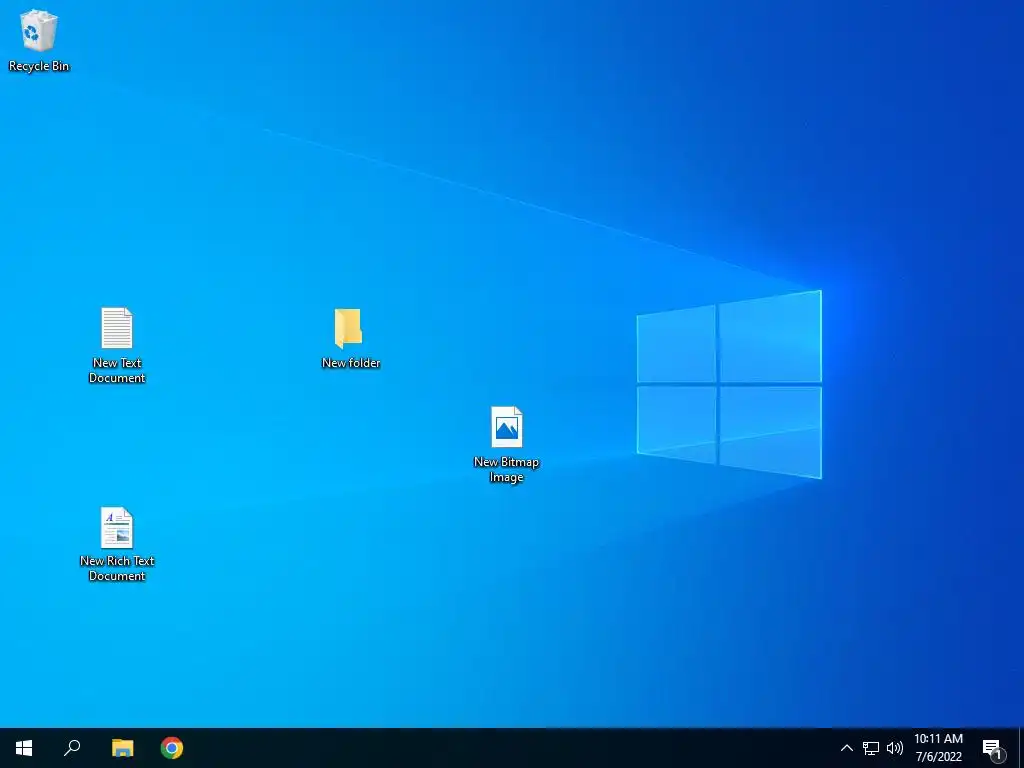Viewport: 1024px width, 768px height.
Task: Launch Google Chrome from the taskbar
Action: 172,748
